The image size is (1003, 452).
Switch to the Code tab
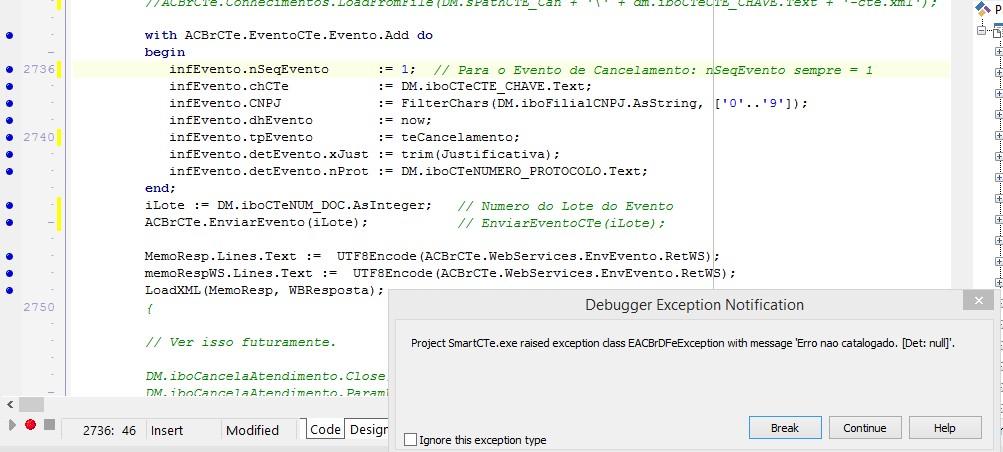coord(325,430)
